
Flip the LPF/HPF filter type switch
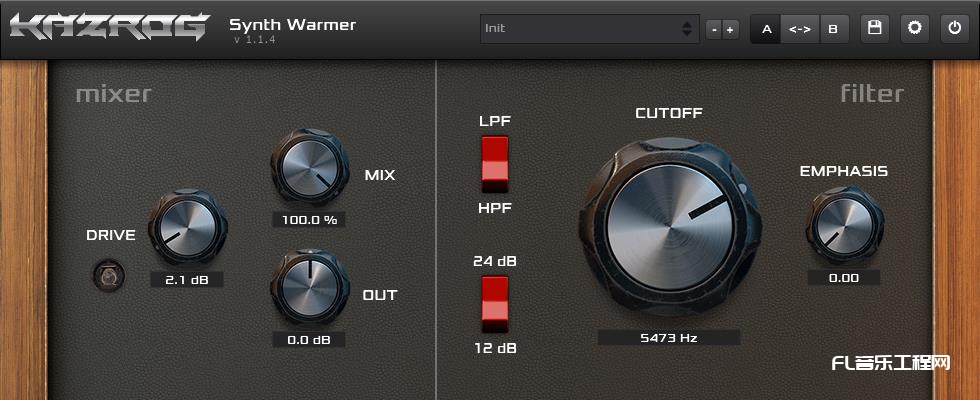pos(495,164)
